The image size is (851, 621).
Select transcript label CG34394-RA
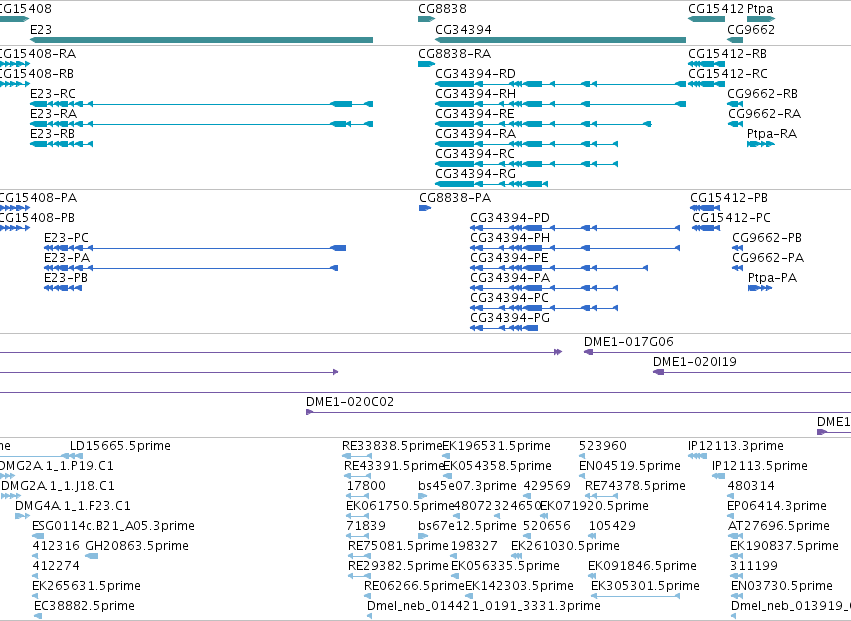click(x=475, y=134)
